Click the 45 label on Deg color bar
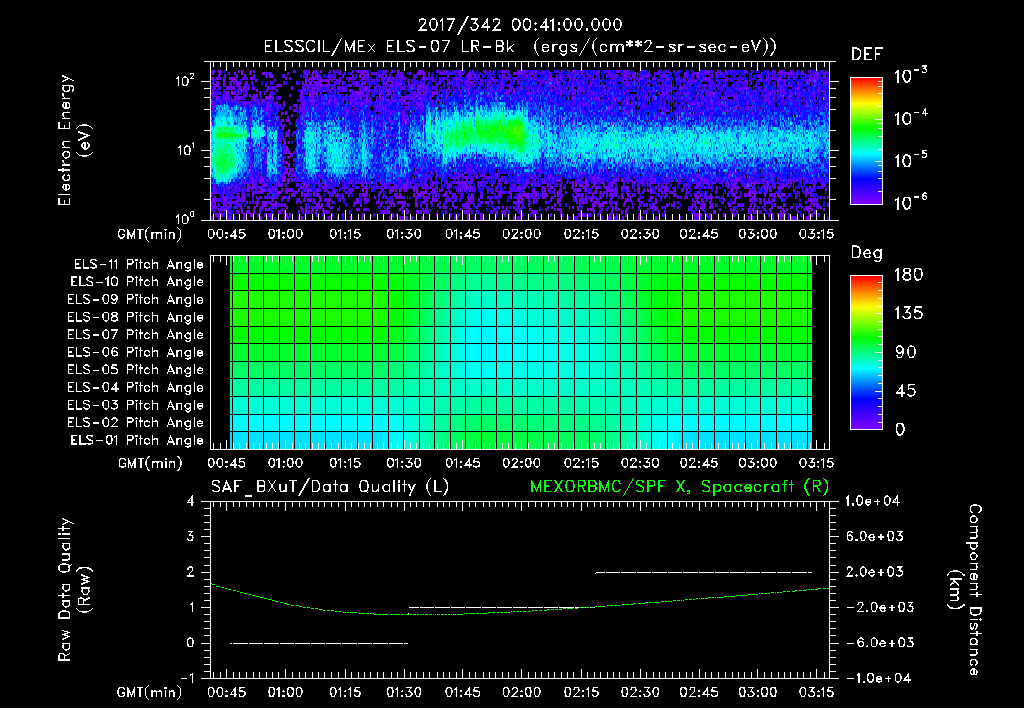This screenshot has width=1024, height=708. coord(905,391)
